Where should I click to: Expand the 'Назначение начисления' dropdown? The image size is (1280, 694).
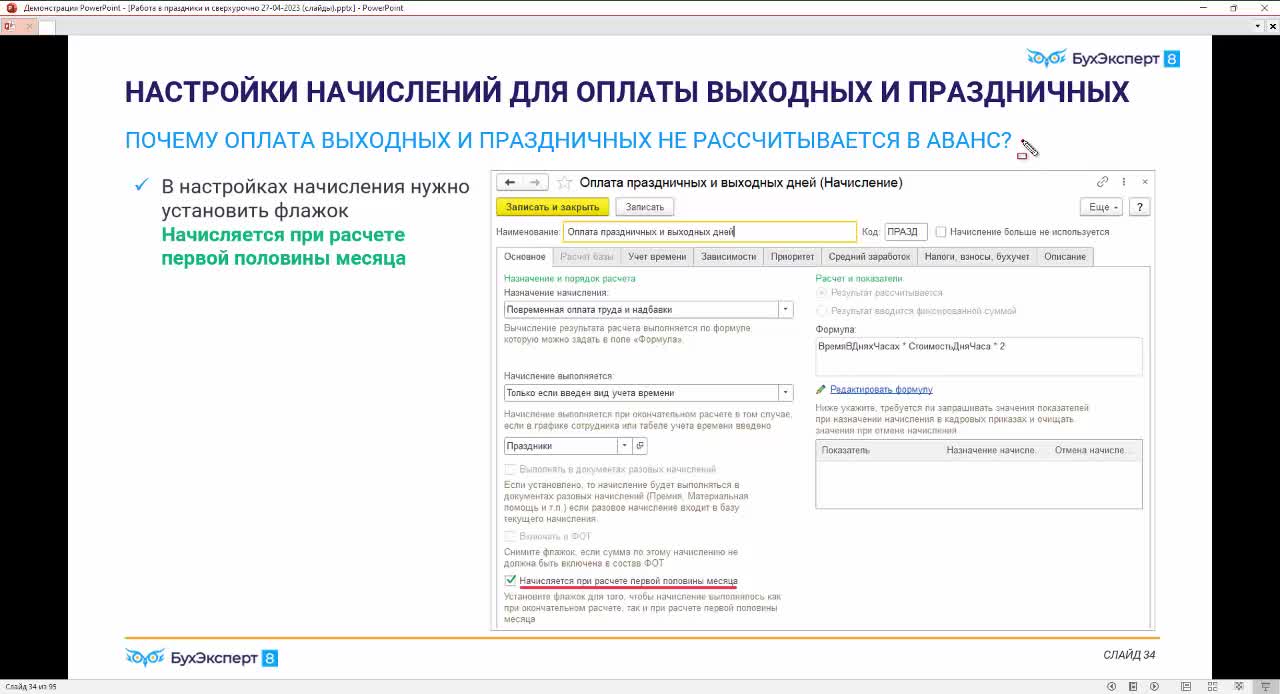[x=785, y=310]
